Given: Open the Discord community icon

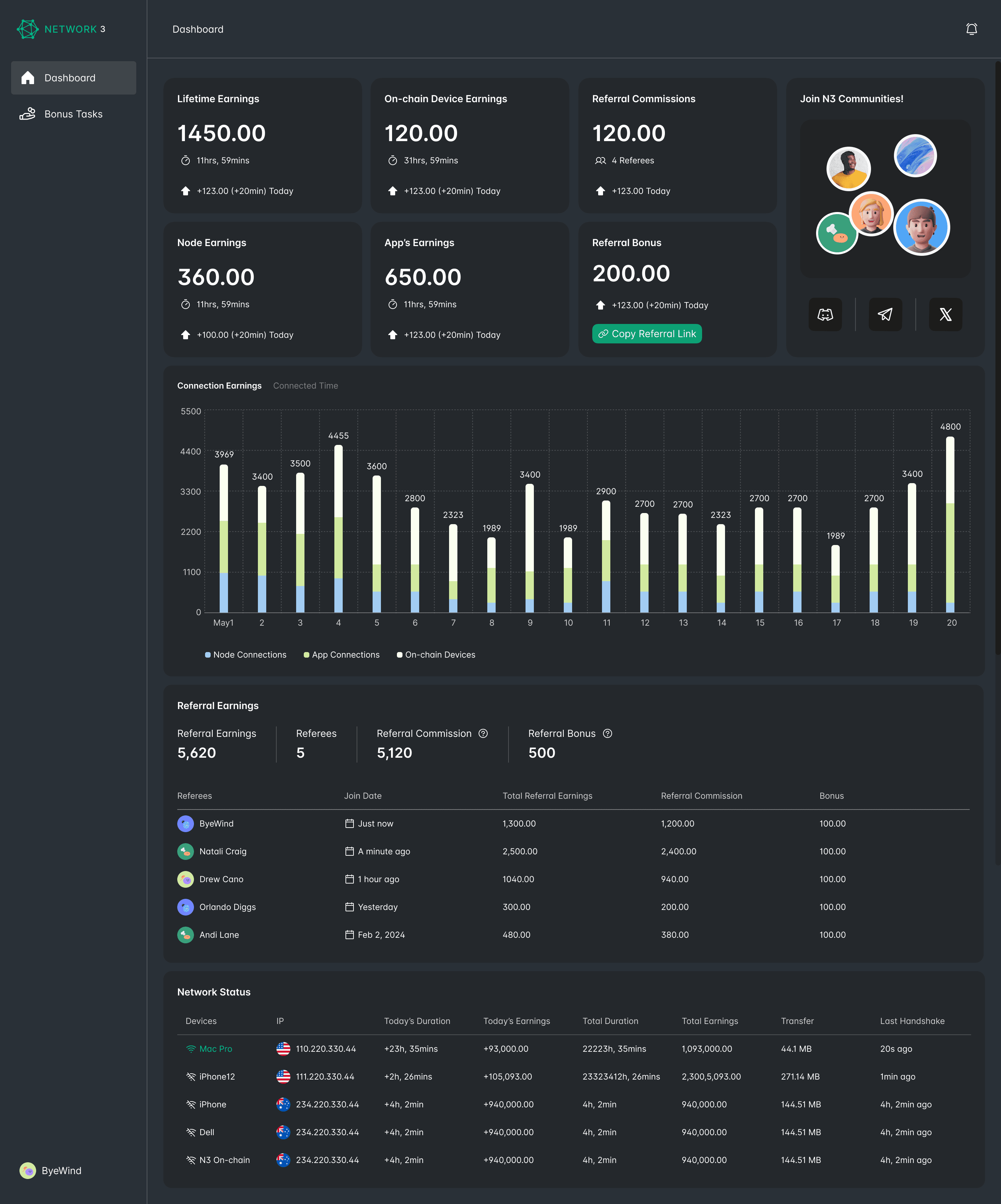Looking at the screenshot, I should click(x=825, y=314).
